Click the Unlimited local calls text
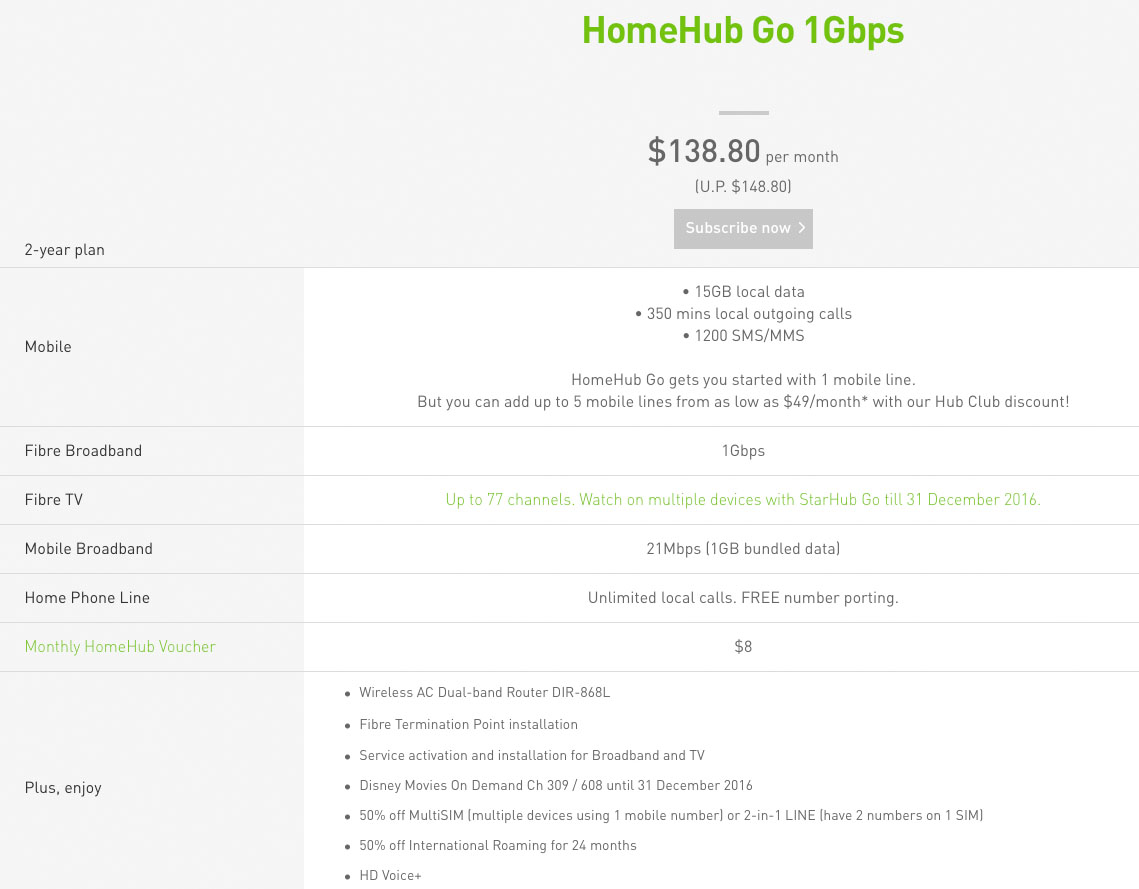The height and width of the screenshot is (889, 1139). [x=743, y=598]
